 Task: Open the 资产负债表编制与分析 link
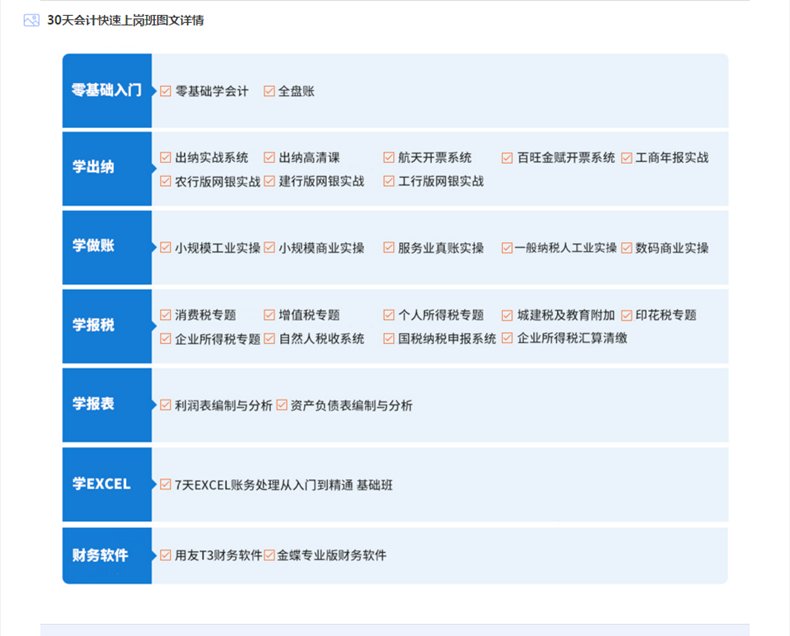(x=351, y=406)
